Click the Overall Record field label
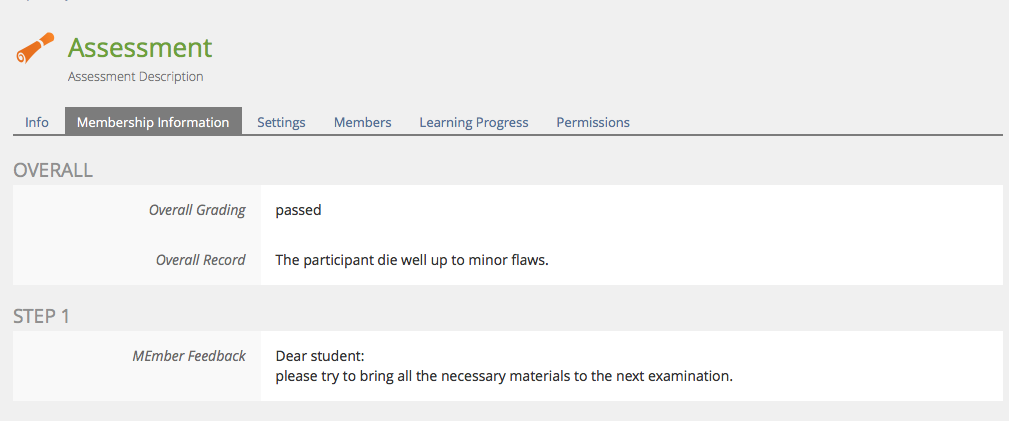 click(200, 260)
